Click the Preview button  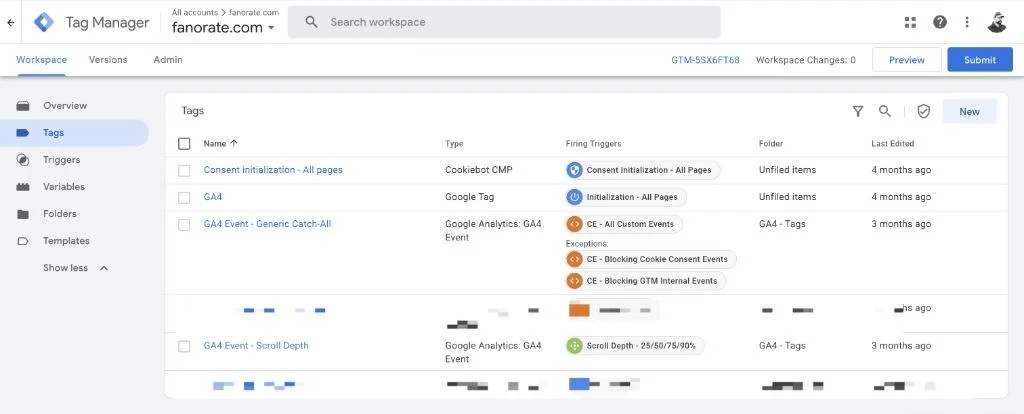[906, 59]
